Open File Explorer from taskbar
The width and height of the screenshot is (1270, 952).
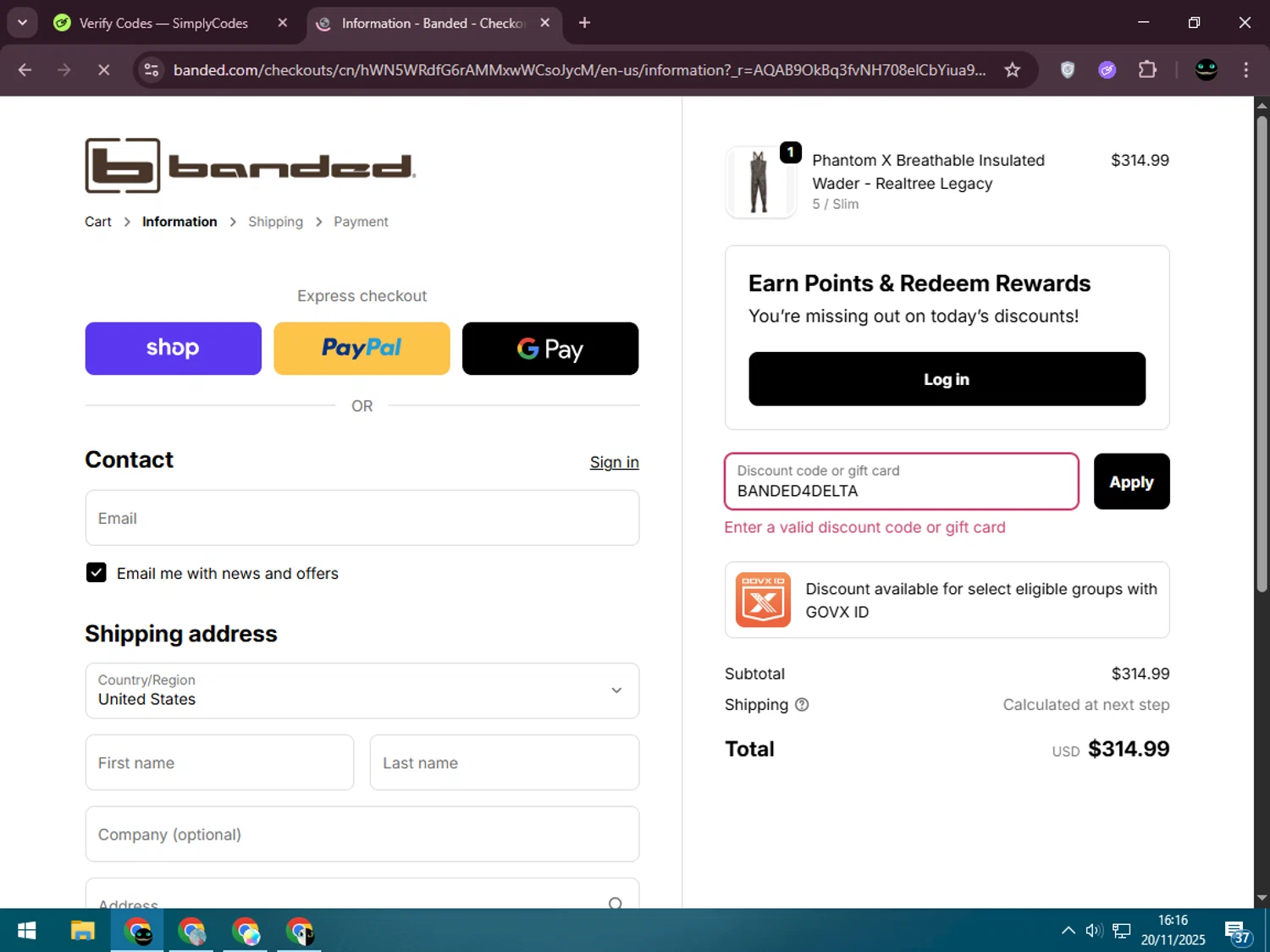tap(82, 931)
